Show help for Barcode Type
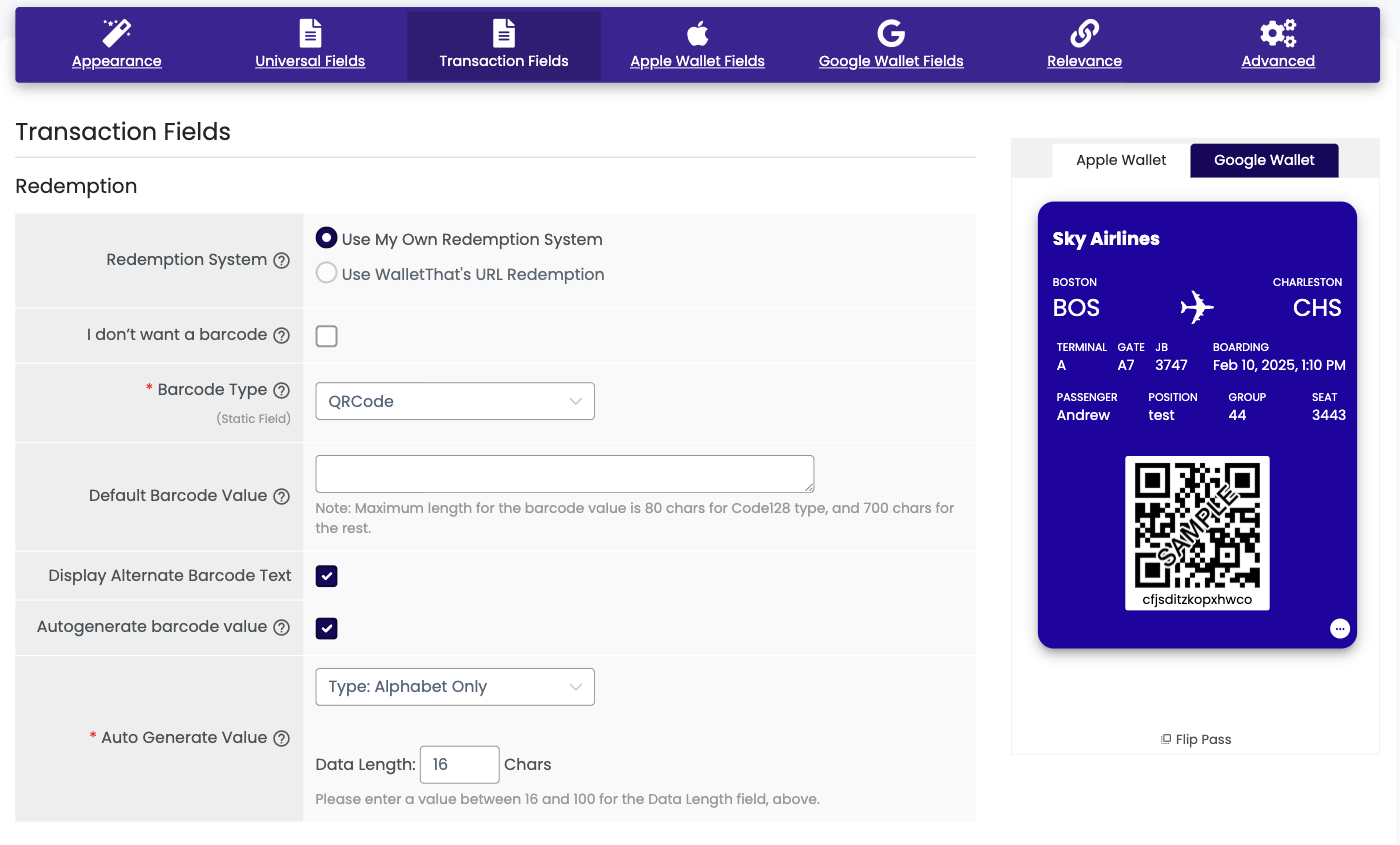The width and height of the screenshot is (1400, 845). pyautogui.click(x=282, y=390)
